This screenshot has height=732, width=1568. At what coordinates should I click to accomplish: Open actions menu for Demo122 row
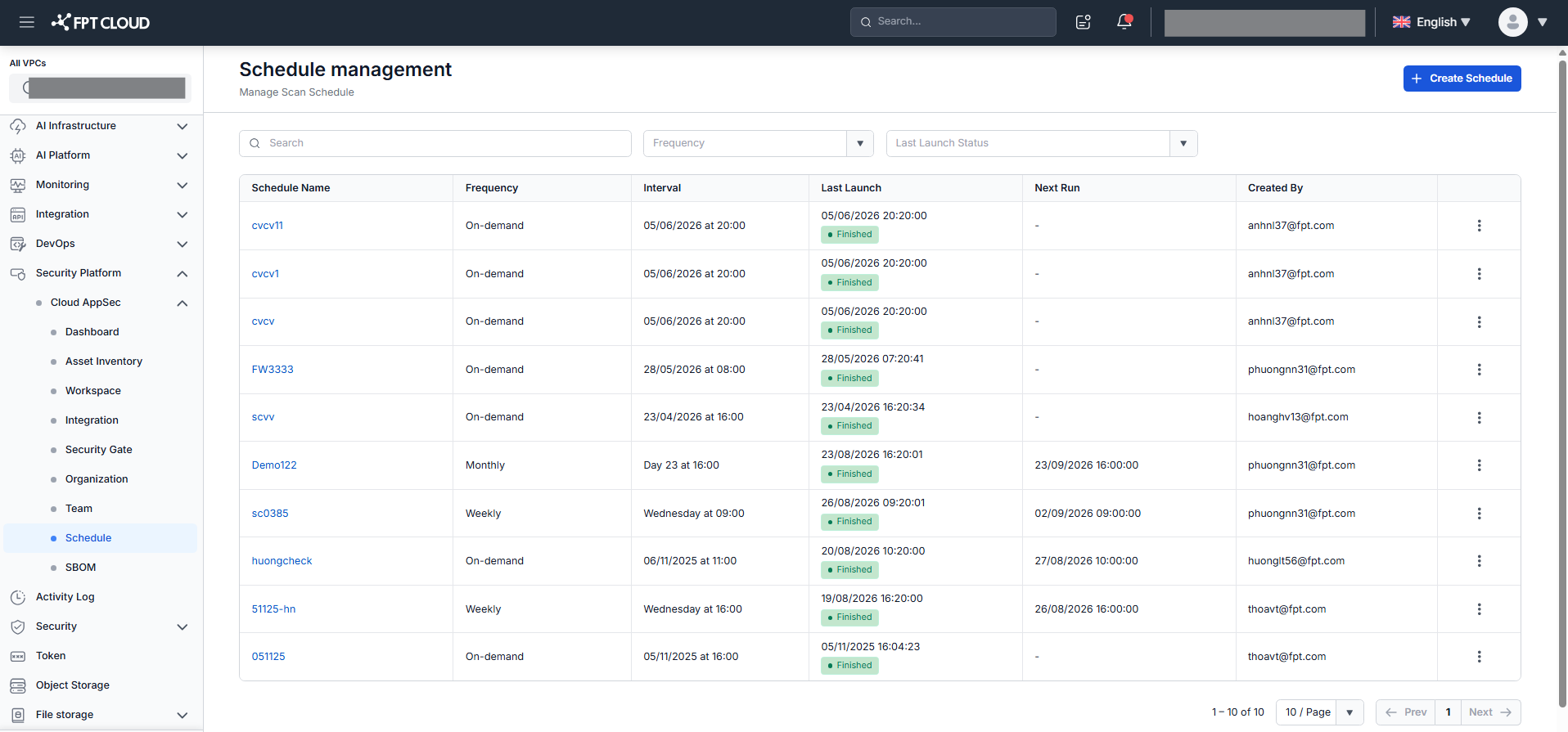pyautogui.click(x=1479, y=465)
